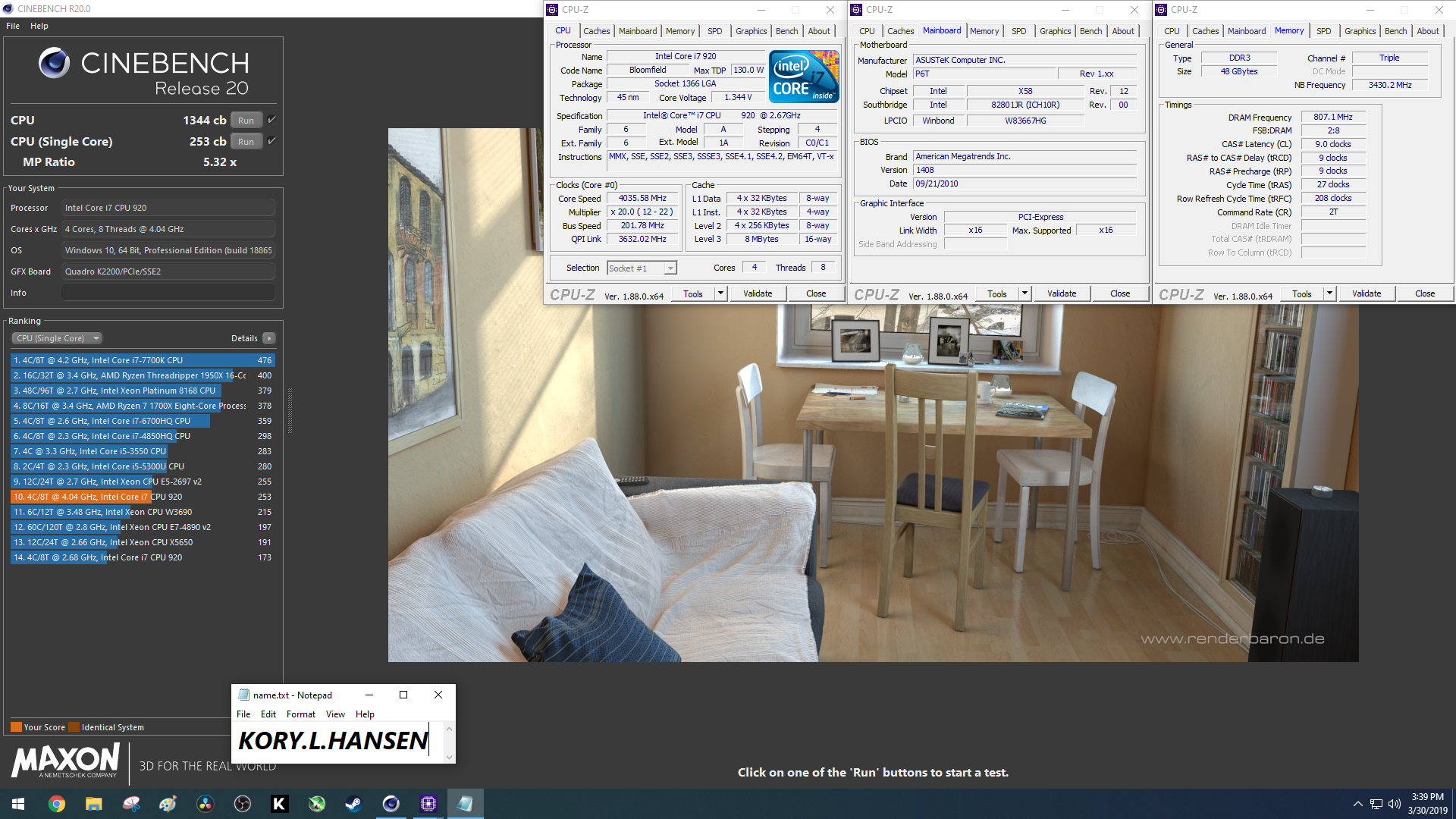
Task: Click Close button in first CPU-Z window
Action: 816,293
